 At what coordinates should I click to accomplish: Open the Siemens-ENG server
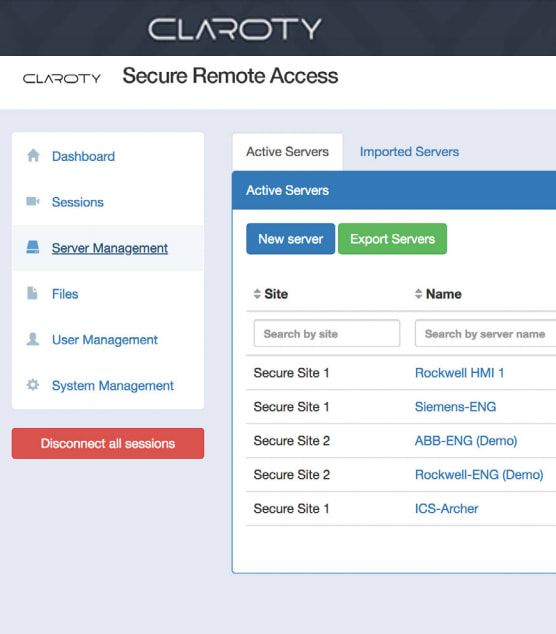455,406
